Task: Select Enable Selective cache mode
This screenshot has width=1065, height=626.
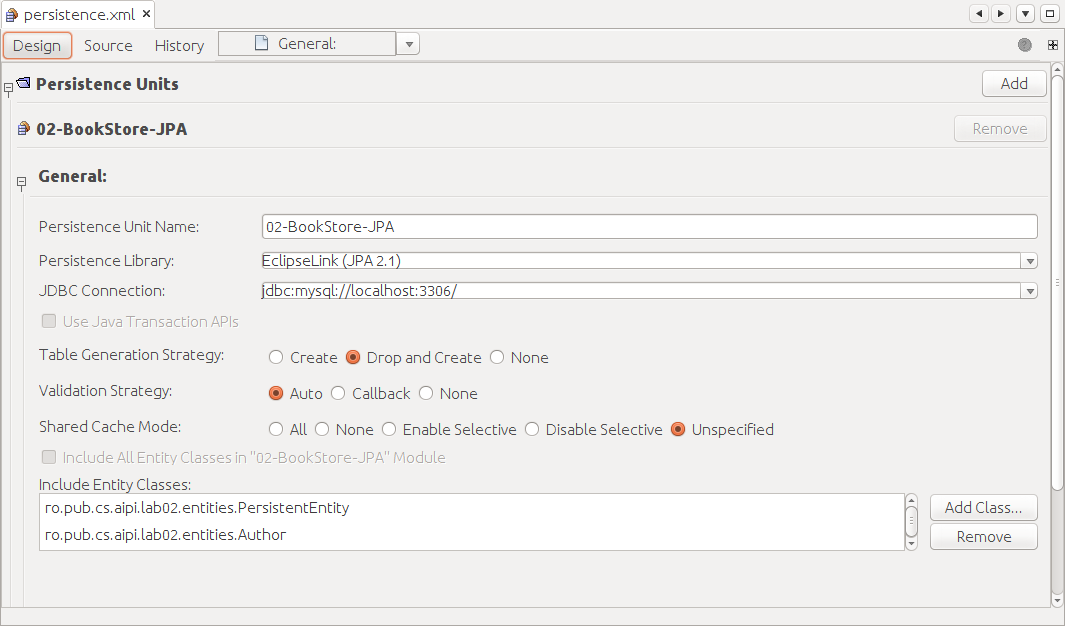Action: (x=389, y=429)
